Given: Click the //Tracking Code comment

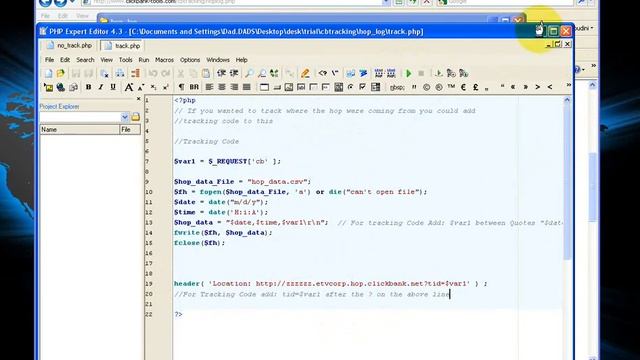Looking at the screenshot, I should [x=206, y=142].
